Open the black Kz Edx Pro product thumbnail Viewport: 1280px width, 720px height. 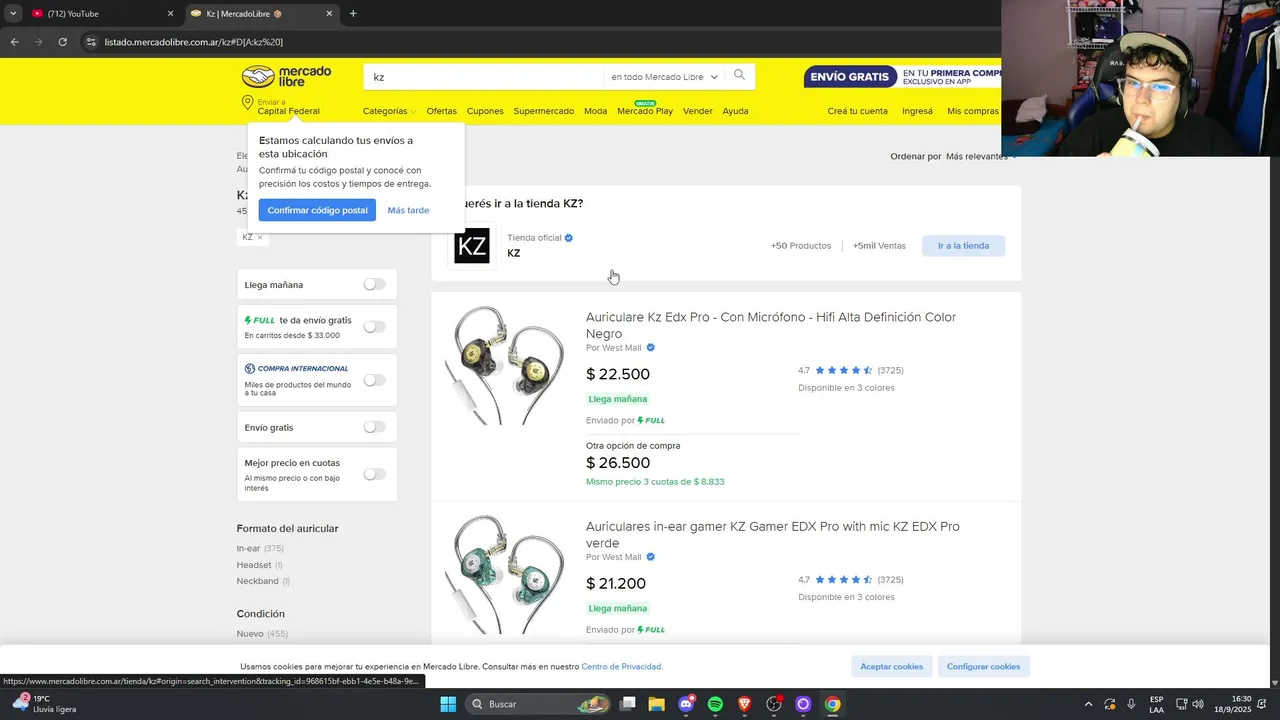tap(505, 366)
